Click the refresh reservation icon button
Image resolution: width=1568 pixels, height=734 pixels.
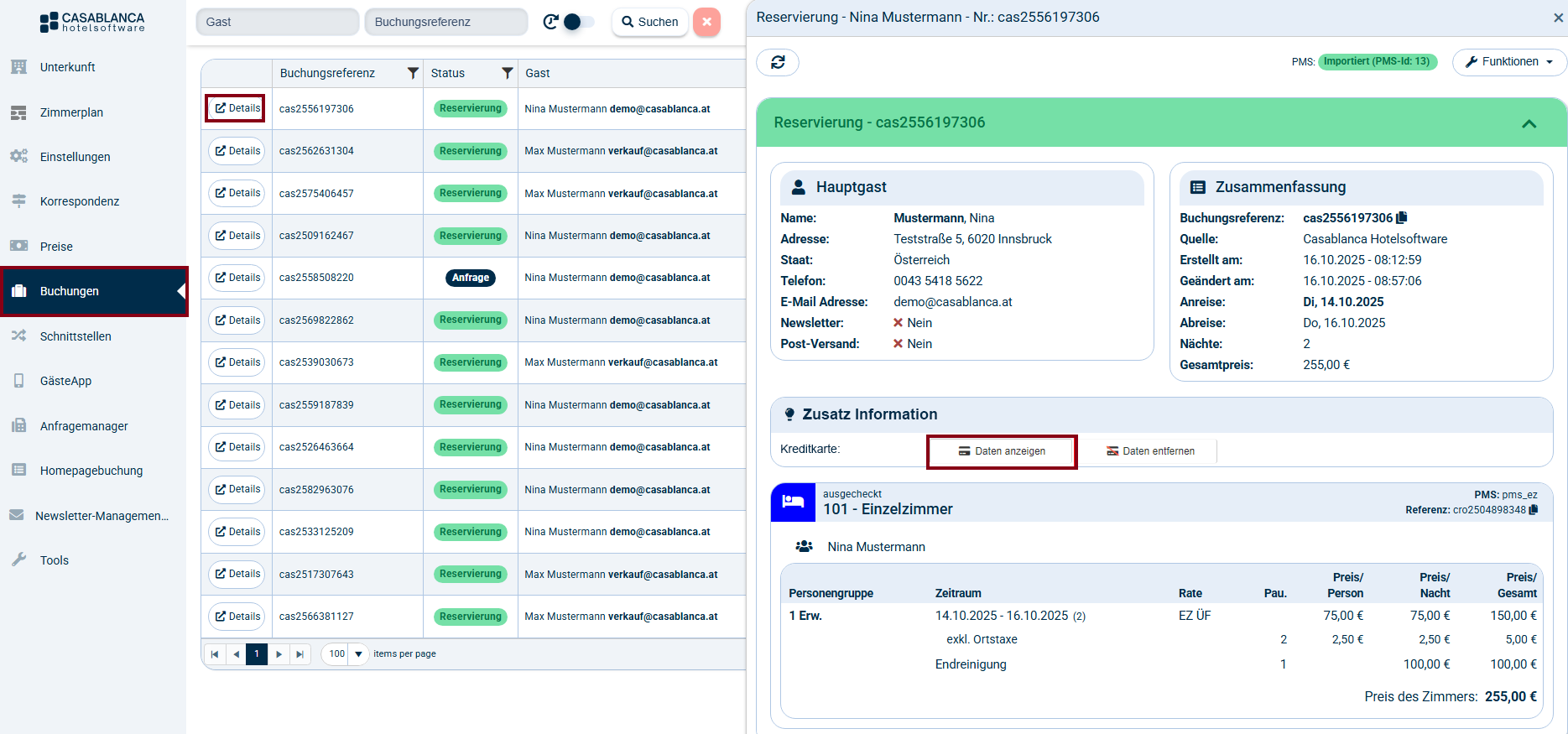[778, 62]
